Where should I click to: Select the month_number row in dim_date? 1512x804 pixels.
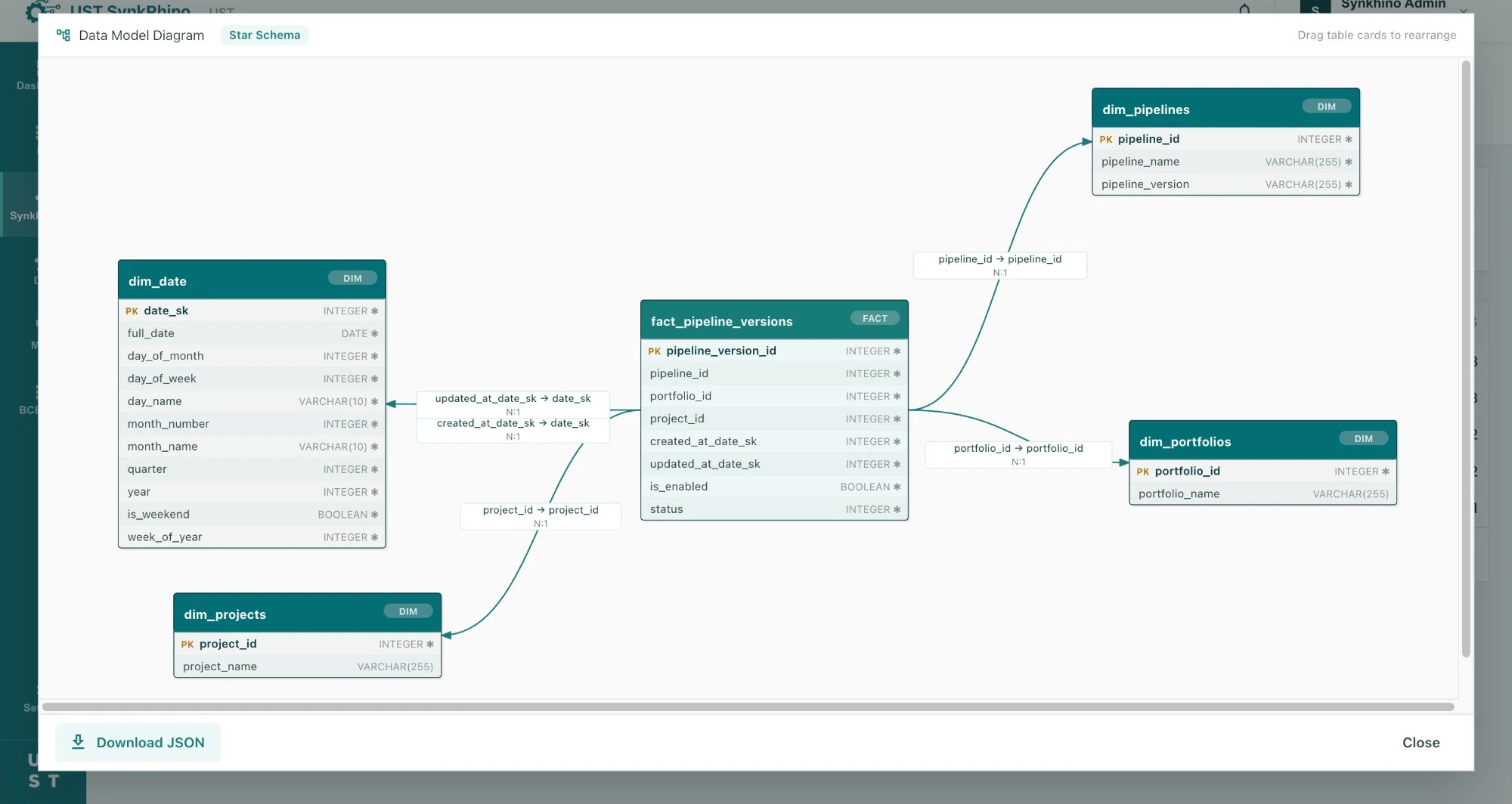[x=252, y=424]
